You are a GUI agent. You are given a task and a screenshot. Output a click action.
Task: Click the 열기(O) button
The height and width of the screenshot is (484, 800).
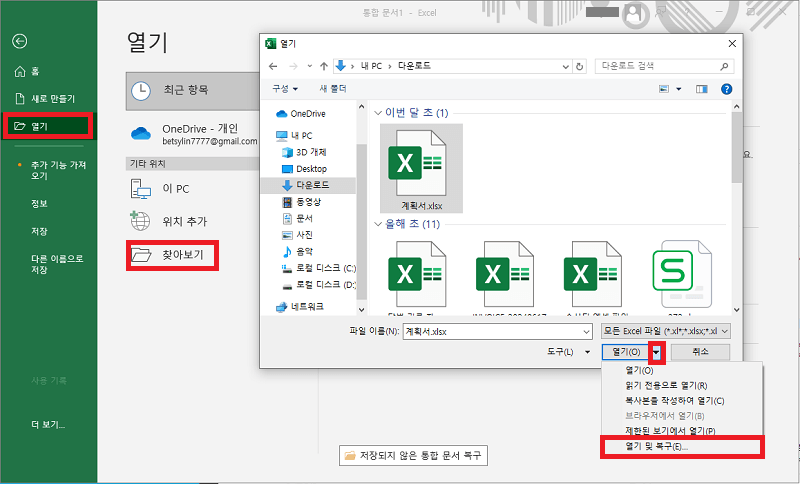pos(626,352)
